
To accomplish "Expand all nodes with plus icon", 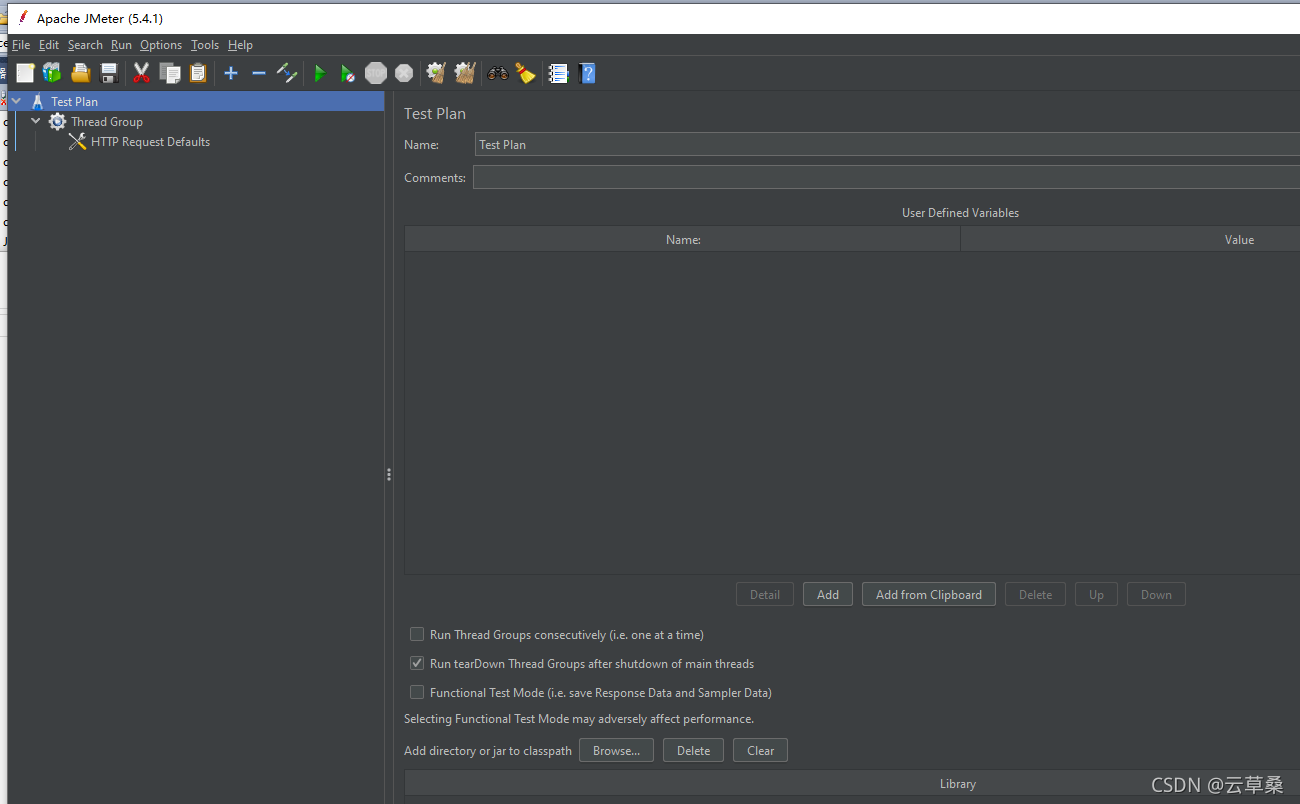I will click(231, 73).
